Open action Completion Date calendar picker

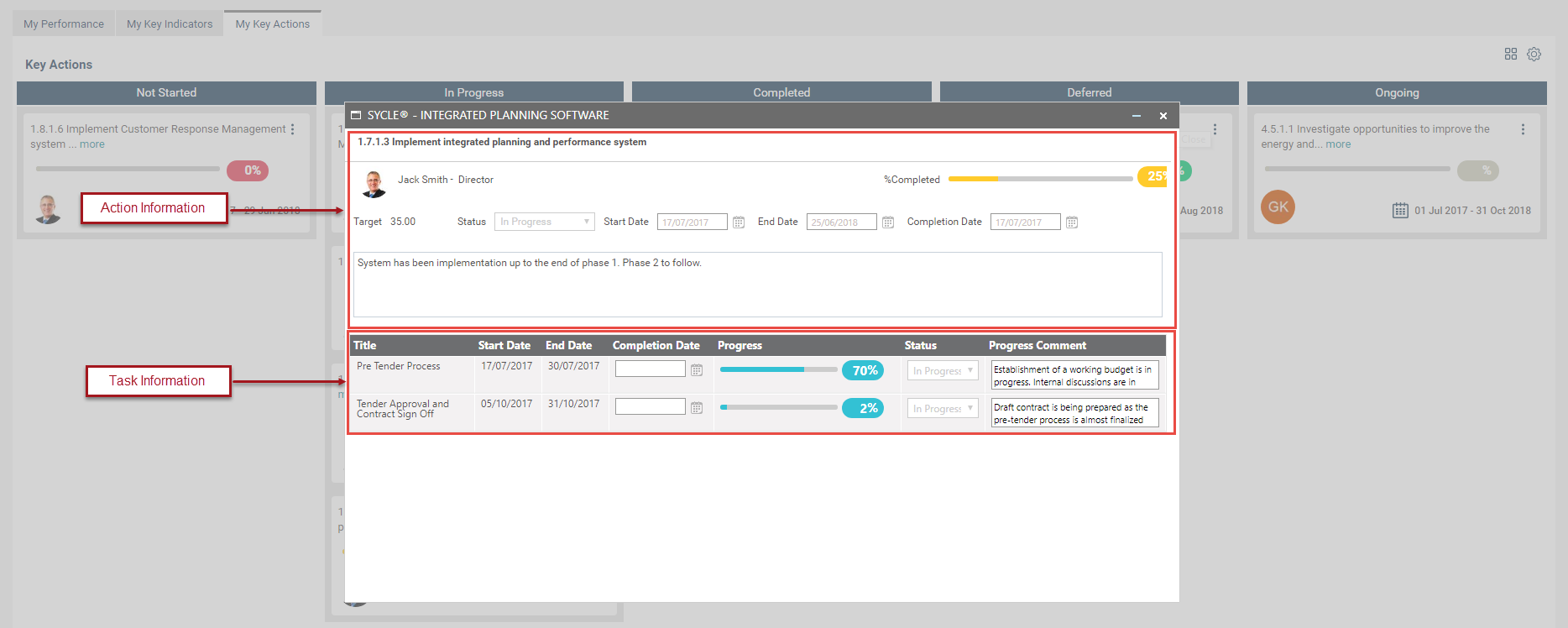[1072, 222]
